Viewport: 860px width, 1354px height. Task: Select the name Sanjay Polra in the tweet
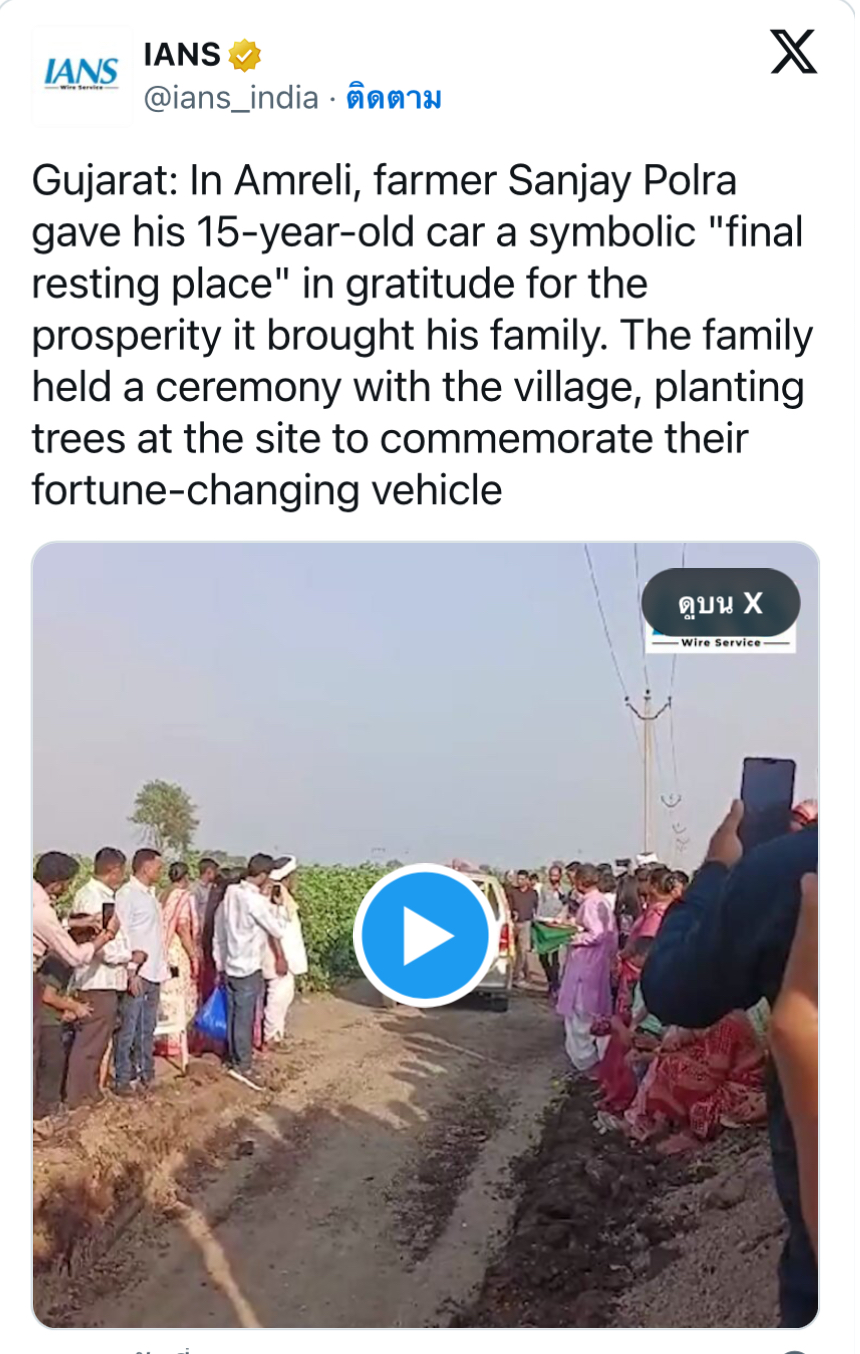tap(622, 181)
